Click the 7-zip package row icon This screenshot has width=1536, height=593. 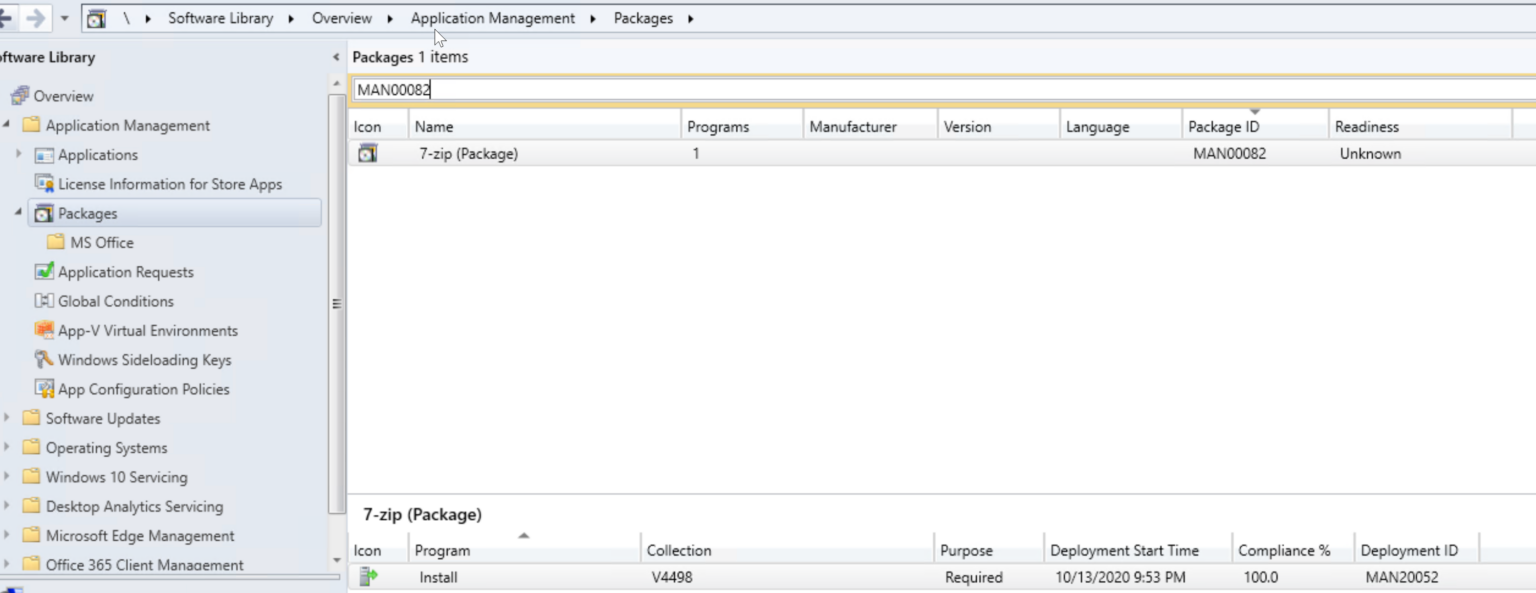(x=368, y=154)
